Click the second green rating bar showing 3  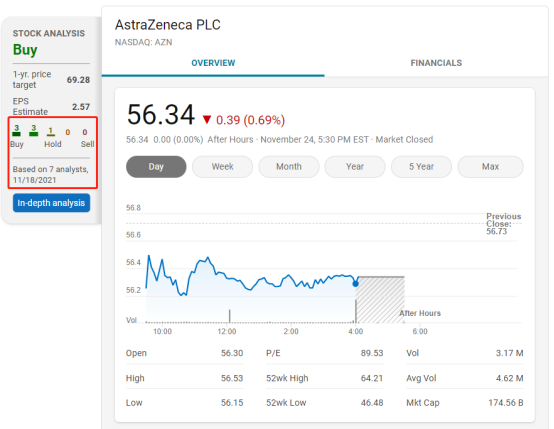pos(34,134)
